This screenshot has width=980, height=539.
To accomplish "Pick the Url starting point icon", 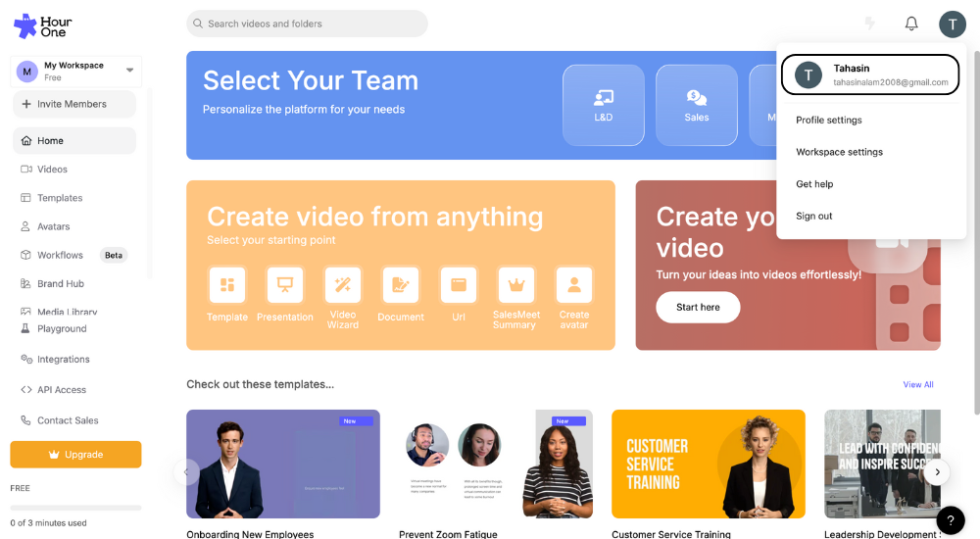I will pyautogui.click(x=458, y=285).
